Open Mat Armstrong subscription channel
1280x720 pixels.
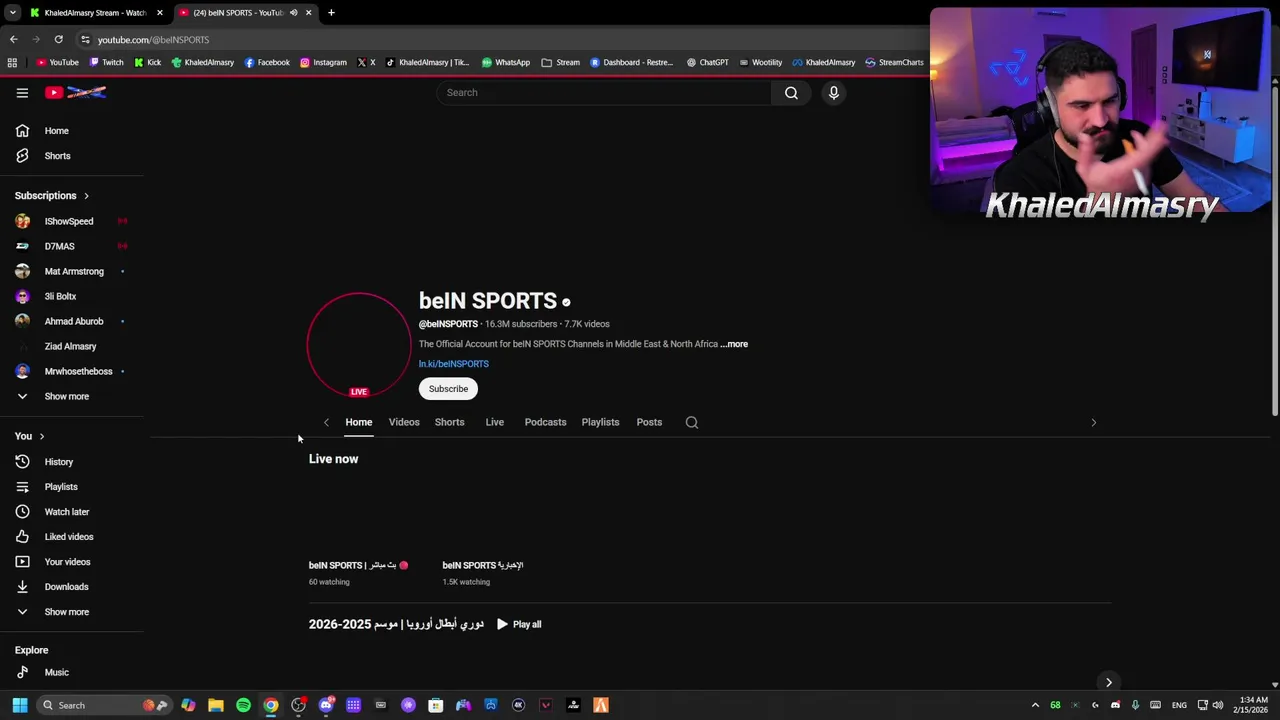click(72, 271)
